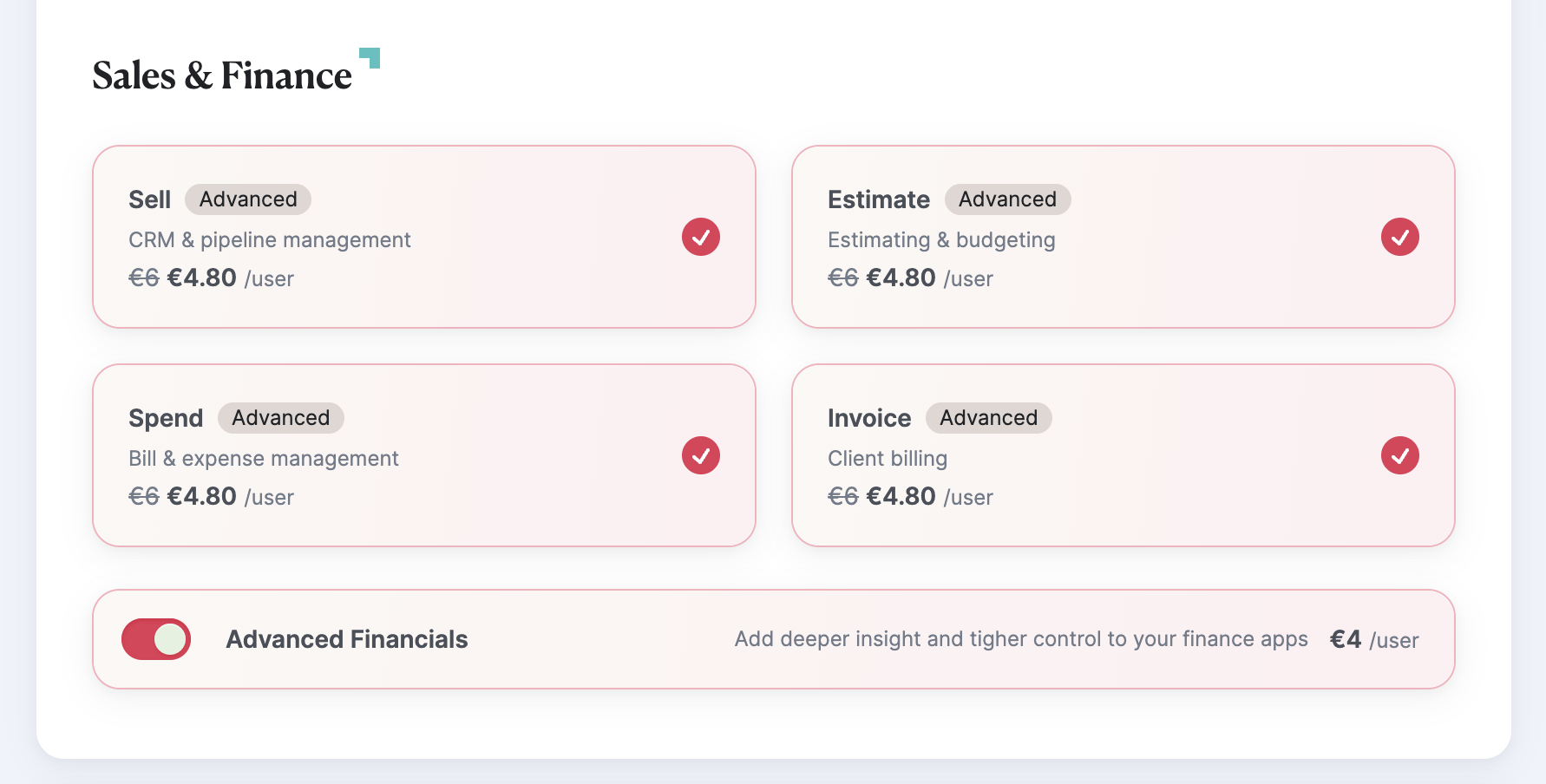Click the Client billing description text
Viewport: 1546px width, 784px height.
coord(888,459)
